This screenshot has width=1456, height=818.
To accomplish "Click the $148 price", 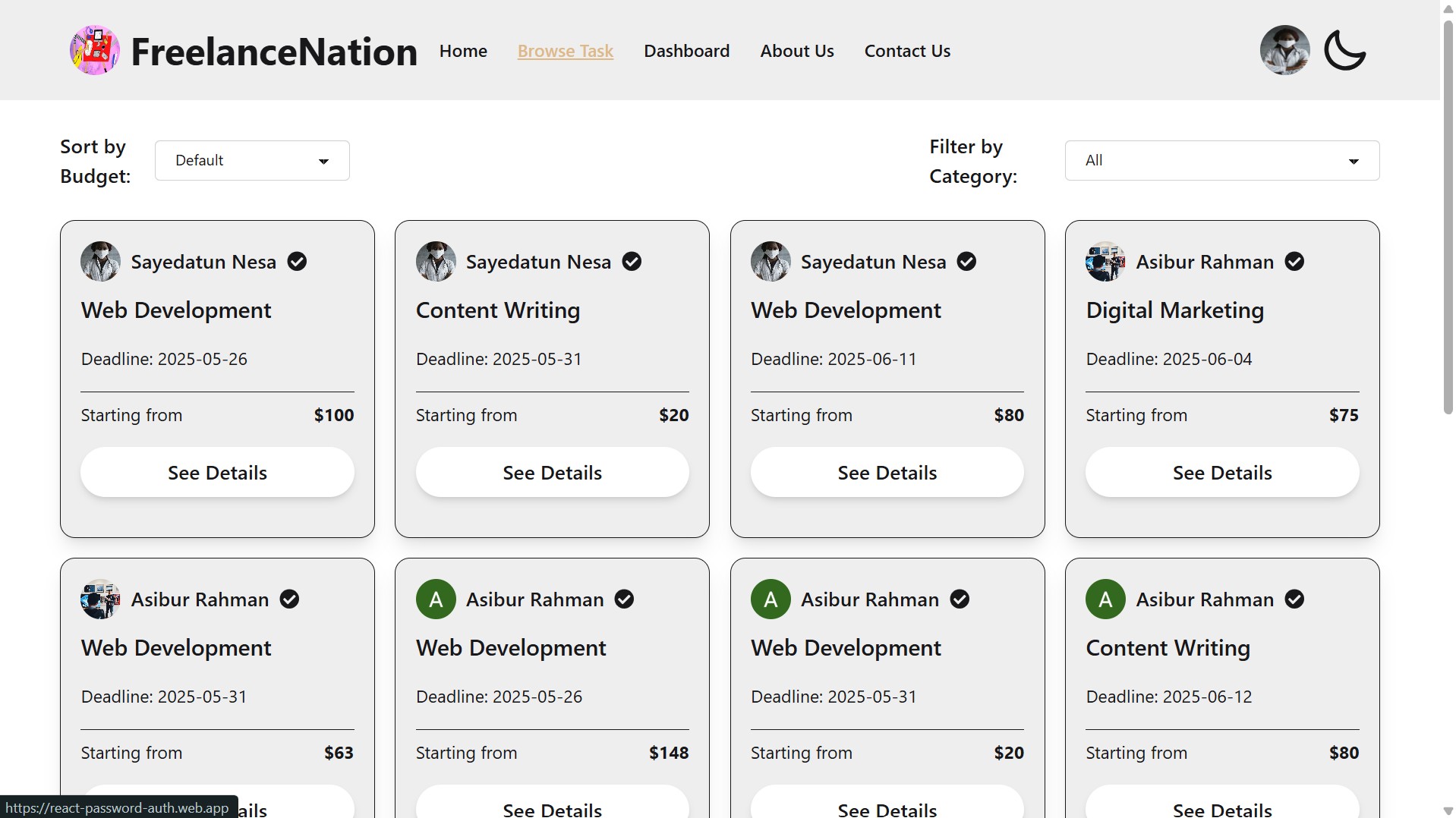I will coord(669,753).
